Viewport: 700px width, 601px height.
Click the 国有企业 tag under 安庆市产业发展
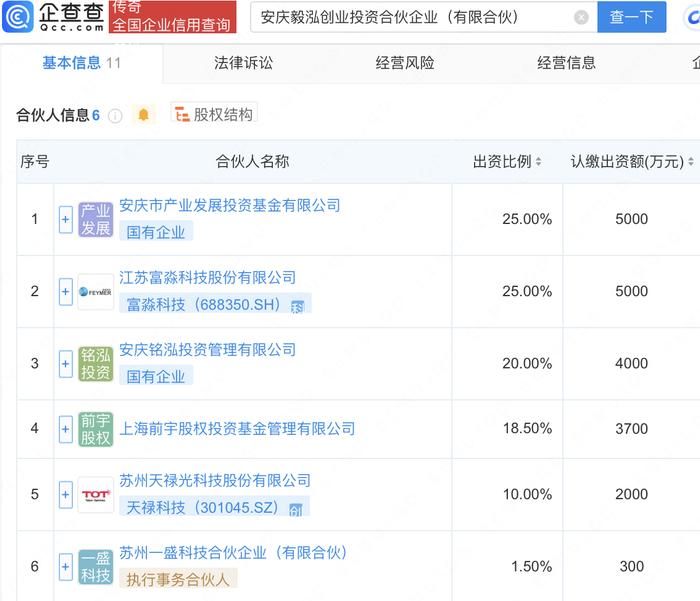[156, 232]
